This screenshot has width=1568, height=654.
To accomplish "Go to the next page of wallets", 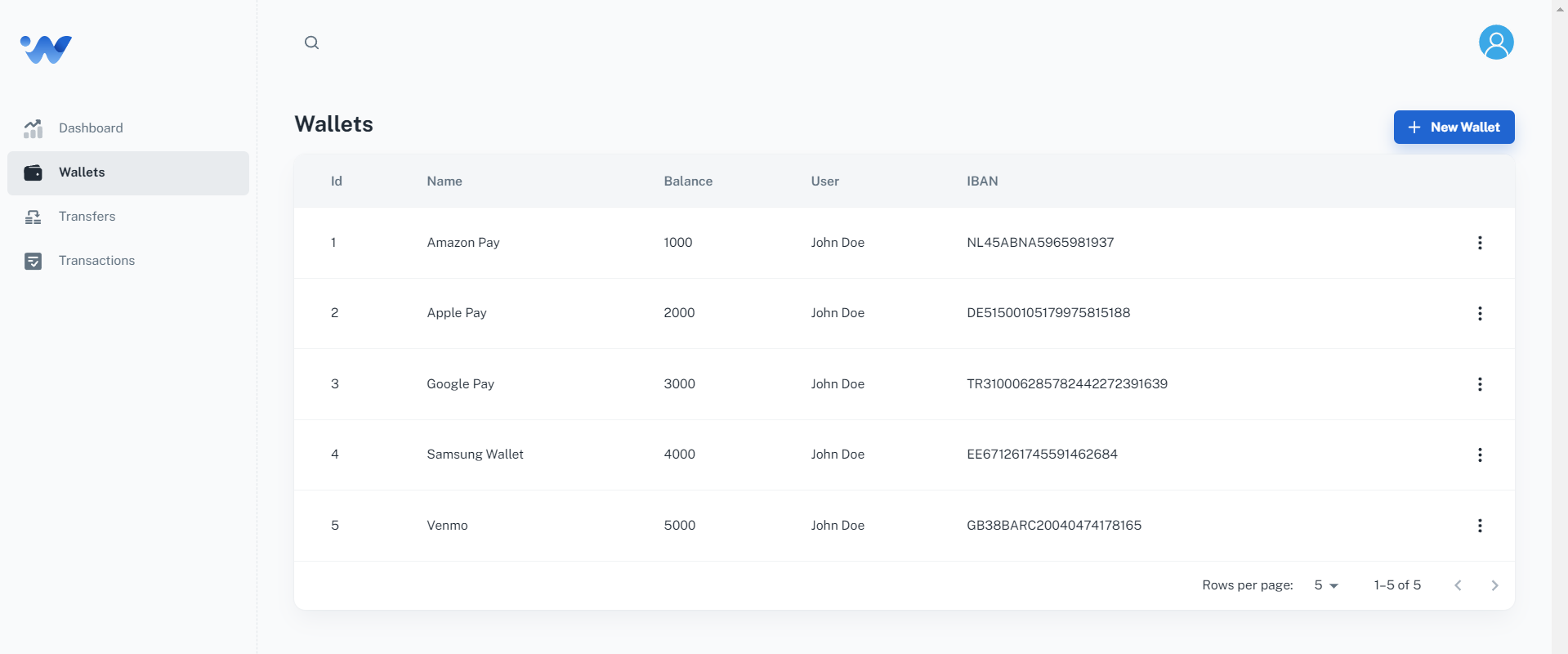I will point(1494,585).
